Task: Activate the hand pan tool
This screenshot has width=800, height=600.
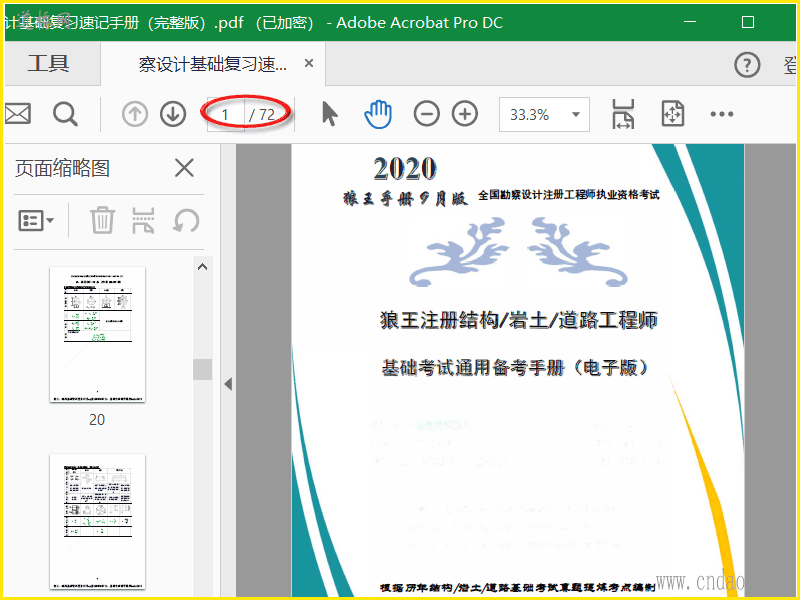Action: coord(378,114)
